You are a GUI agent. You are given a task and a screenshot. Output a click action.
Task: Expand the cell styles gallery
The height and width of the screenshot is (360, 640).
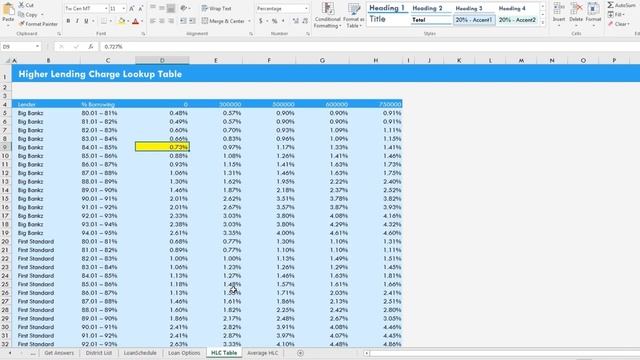(542, 22)
